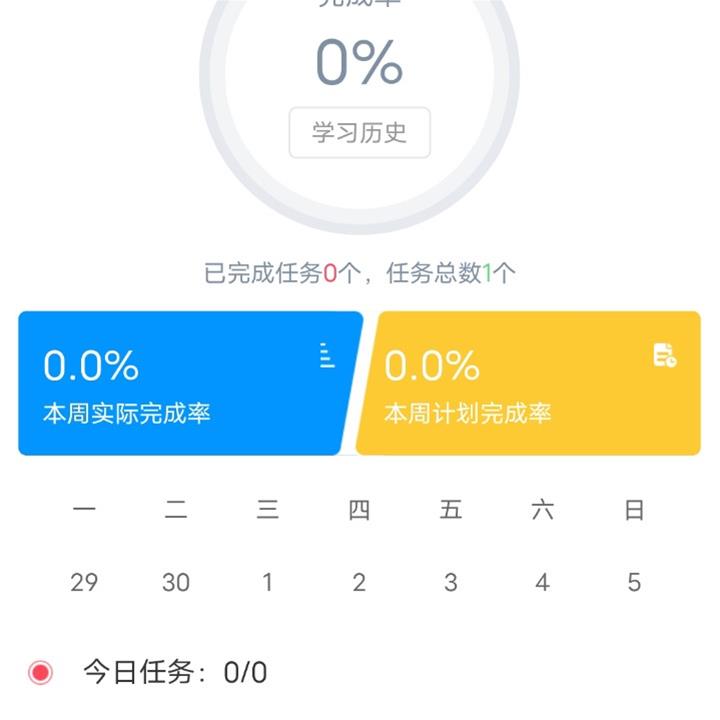Select date 3 in the week calendar
Image resolution: width=720 pixels, height=720 pixels.
[x=451, y=582]
